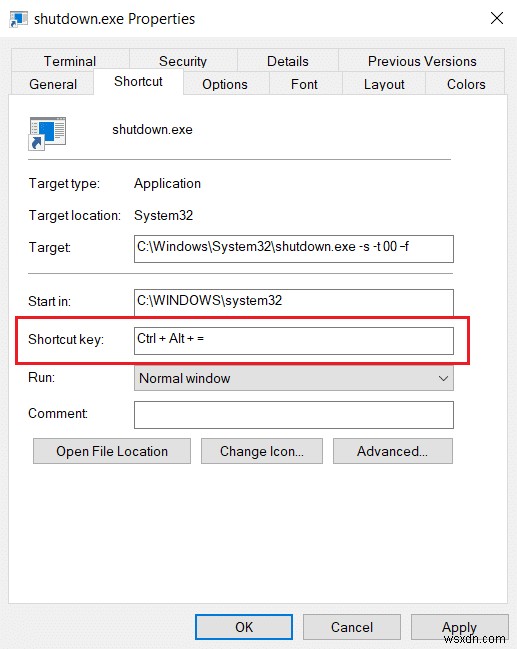The width and height of the screenshot is (517, 649).
Task: Click the 'Shortcut key:' label
Action: 66,339
